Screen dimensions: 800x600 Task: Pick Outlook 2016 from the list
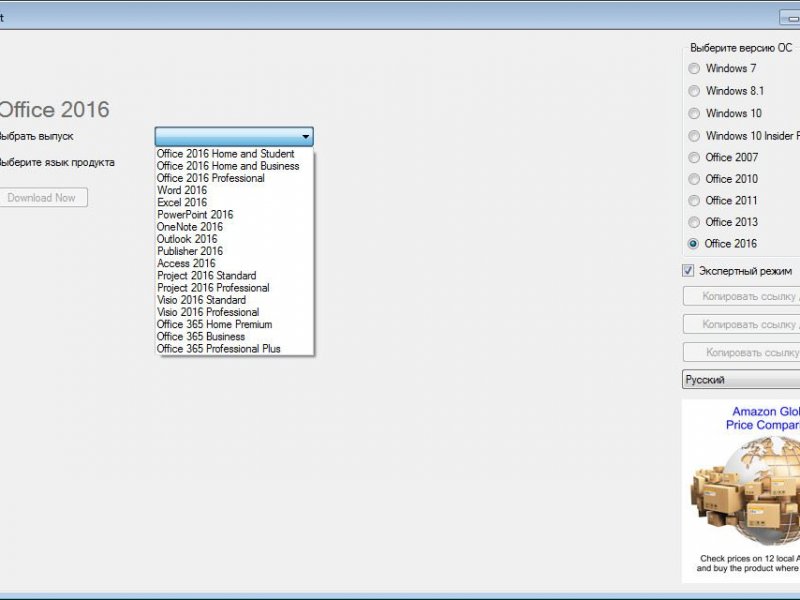234,239
